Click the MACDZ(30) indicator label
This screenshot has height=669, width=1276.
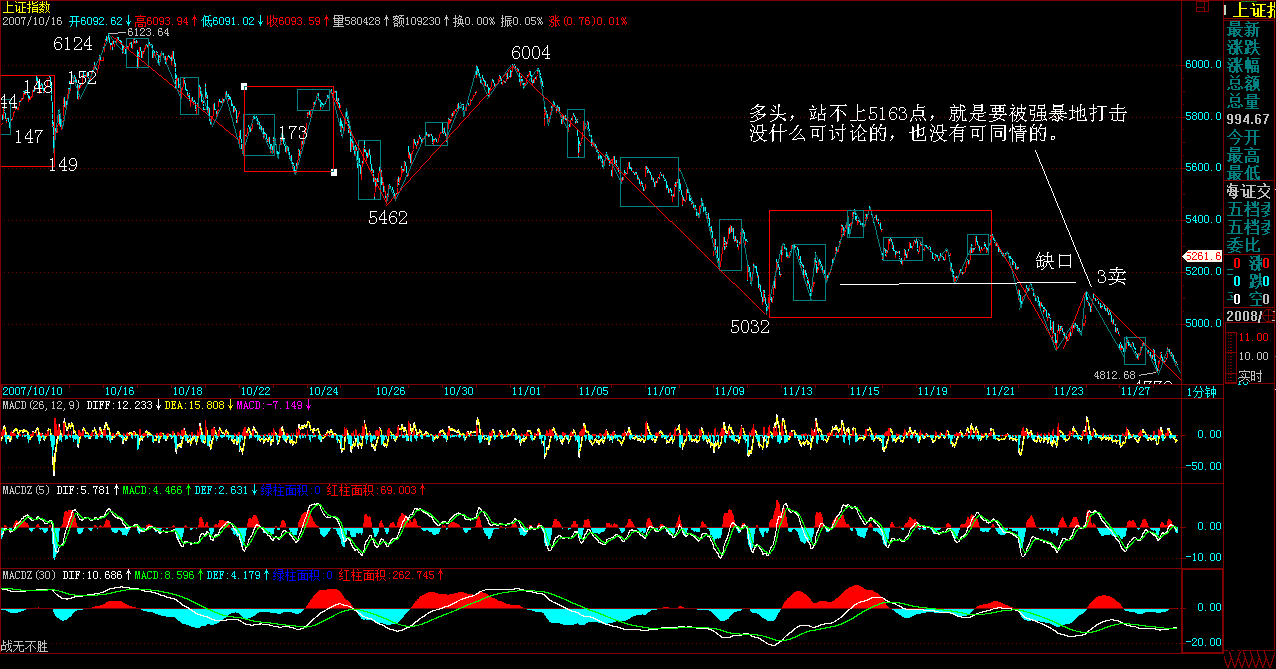(x=29, y=575)
